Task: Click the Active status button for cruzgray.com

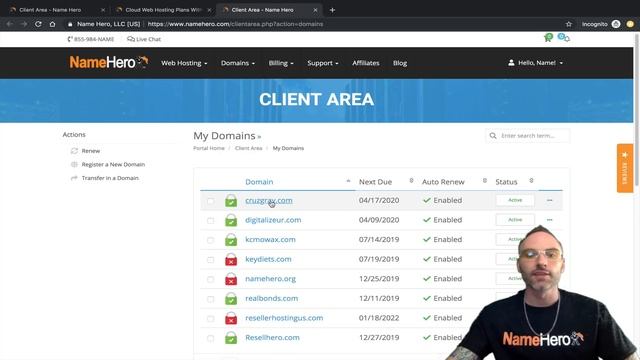Action: click(x=515, y=200)
